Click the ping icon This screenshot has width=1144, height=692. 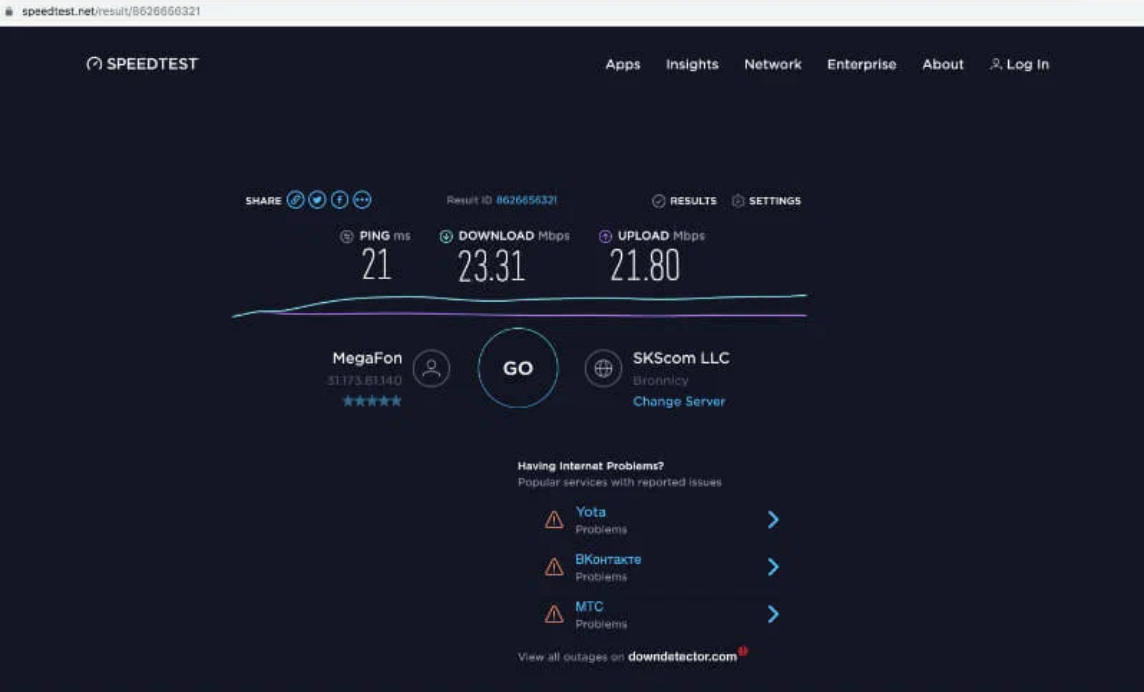[x=347, y=237]
